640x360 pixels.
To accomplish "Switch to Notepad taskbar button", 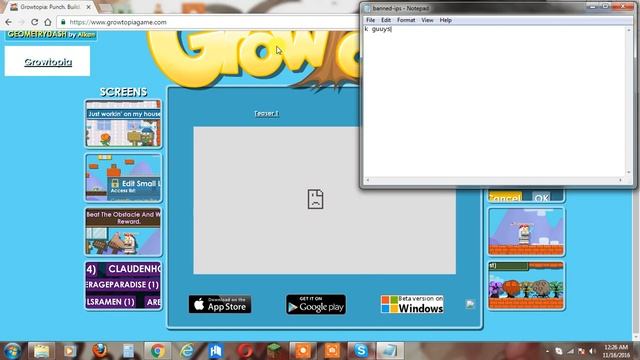I will click(390, 351).
